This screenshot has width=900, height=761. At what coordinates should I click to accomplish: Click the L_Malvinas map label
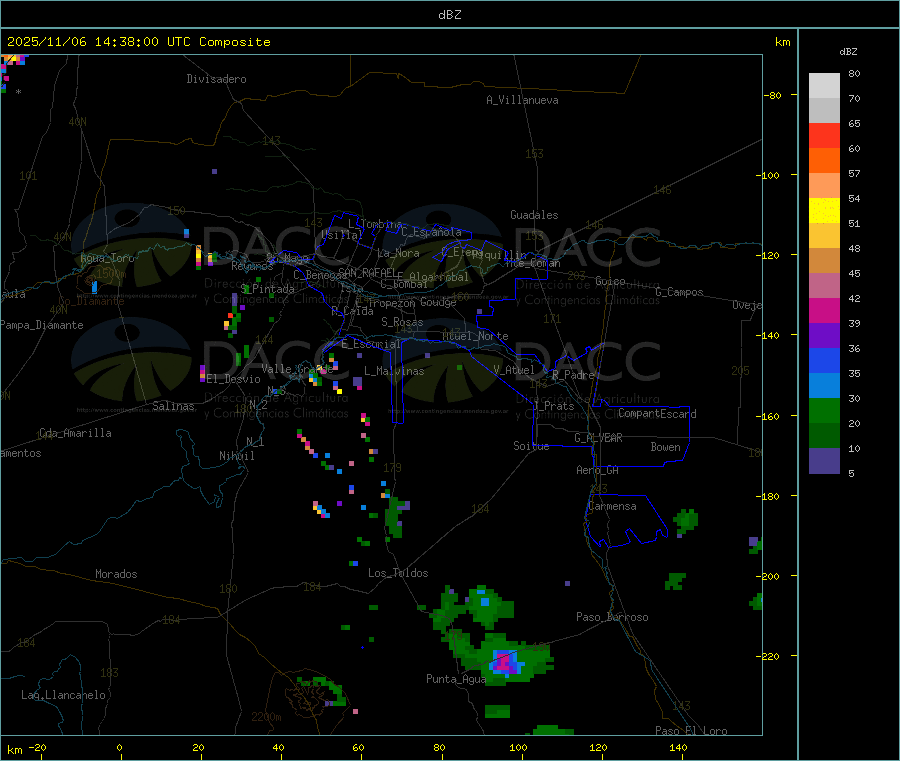point(394,371)
